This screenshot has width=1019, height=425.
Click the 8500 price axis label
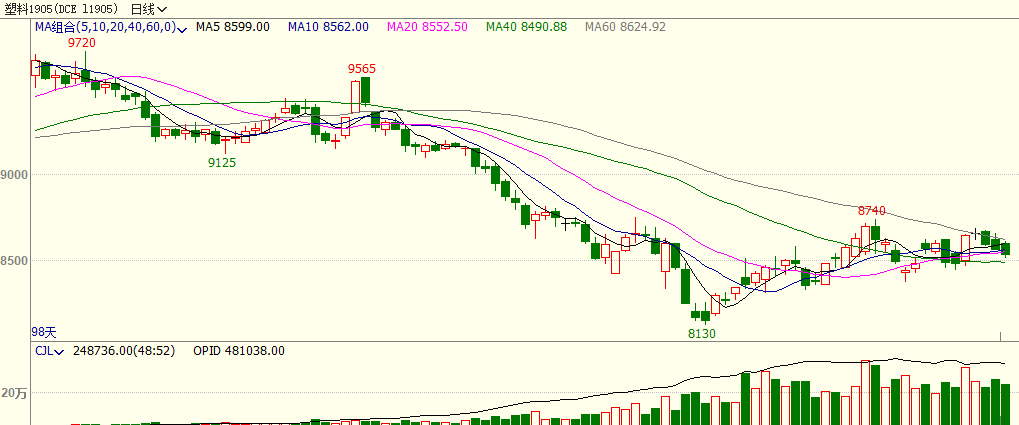(14, 261)
